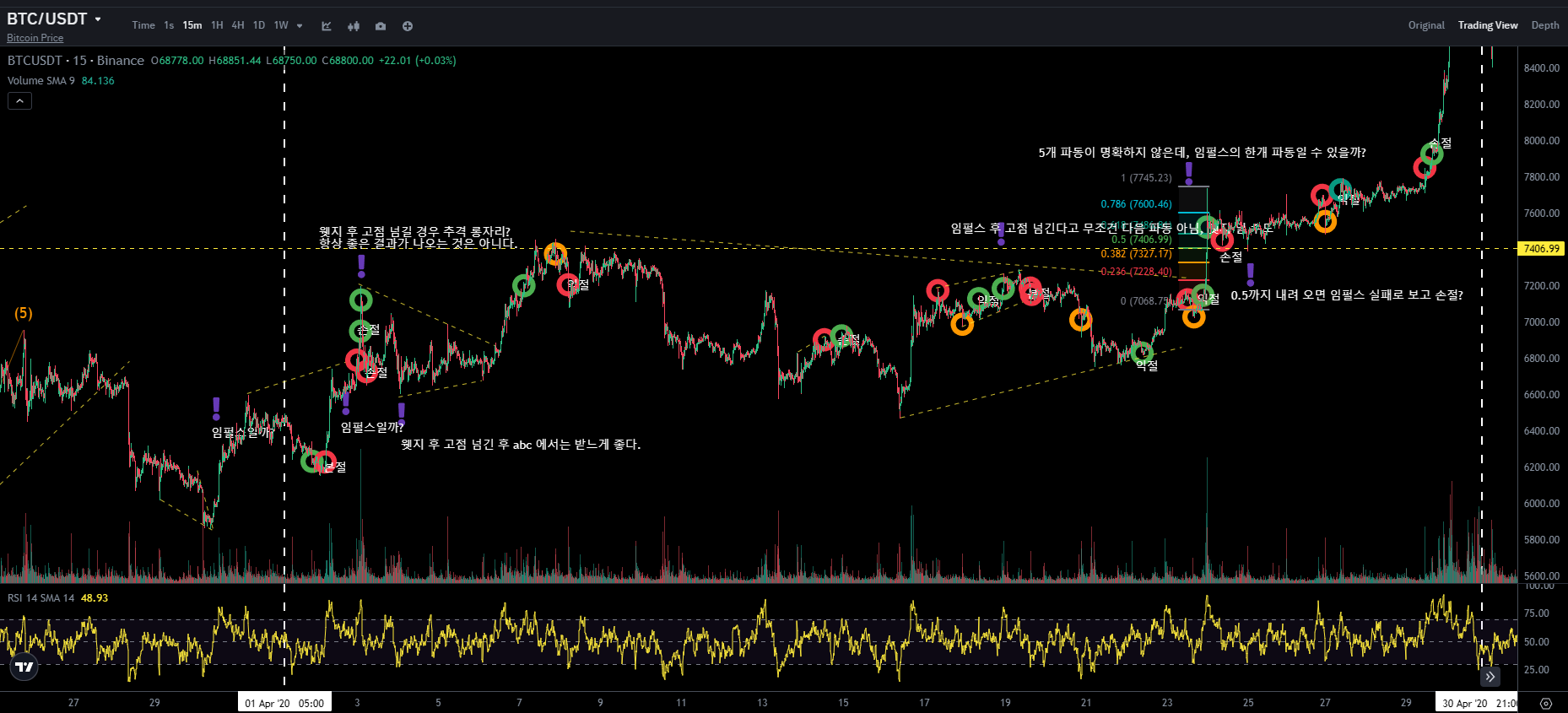Image resolution: width=1568 pixels, height=713 pixels.
Task: Click the 84.136 volume value
Action: pyautogui.click(x=98, y=81)
